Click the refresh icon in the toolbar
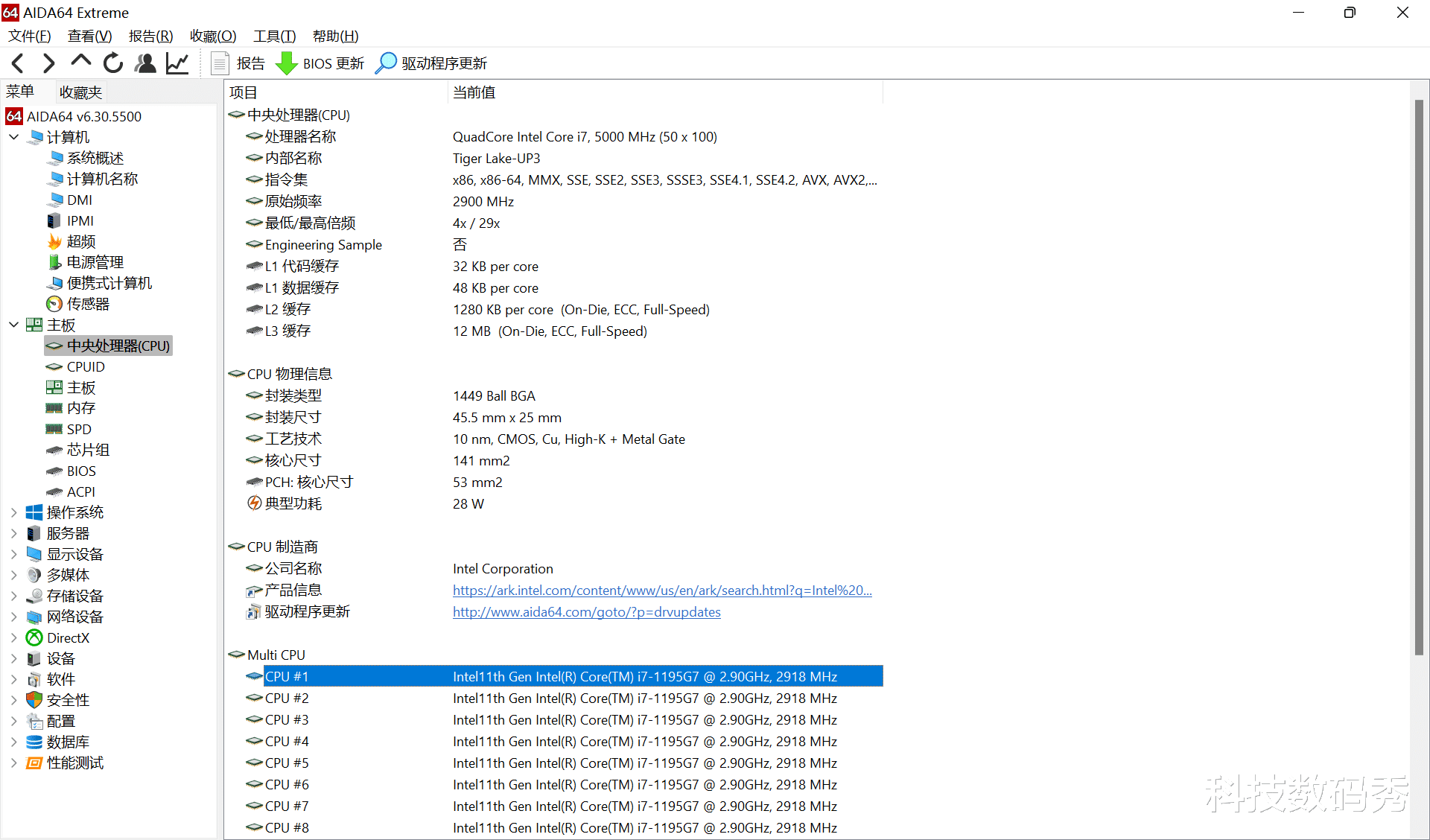This screenshot has width=1430, height=840. [112, 63]
